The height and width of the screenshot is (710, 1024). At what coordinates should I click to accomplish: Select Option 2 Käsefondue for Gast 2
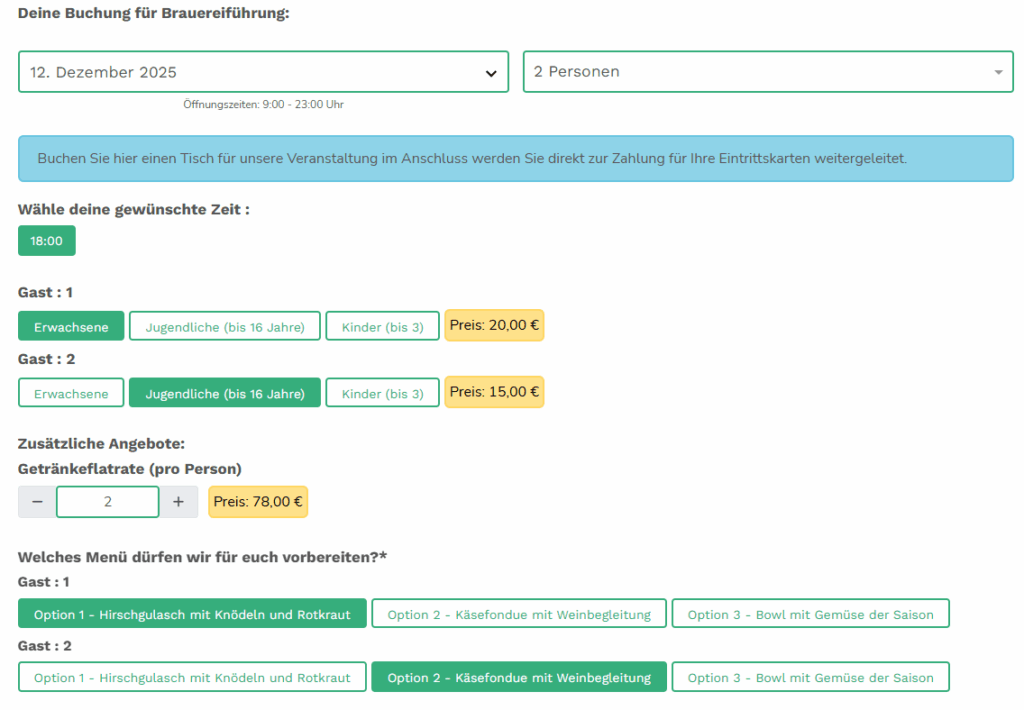(519, 677)
